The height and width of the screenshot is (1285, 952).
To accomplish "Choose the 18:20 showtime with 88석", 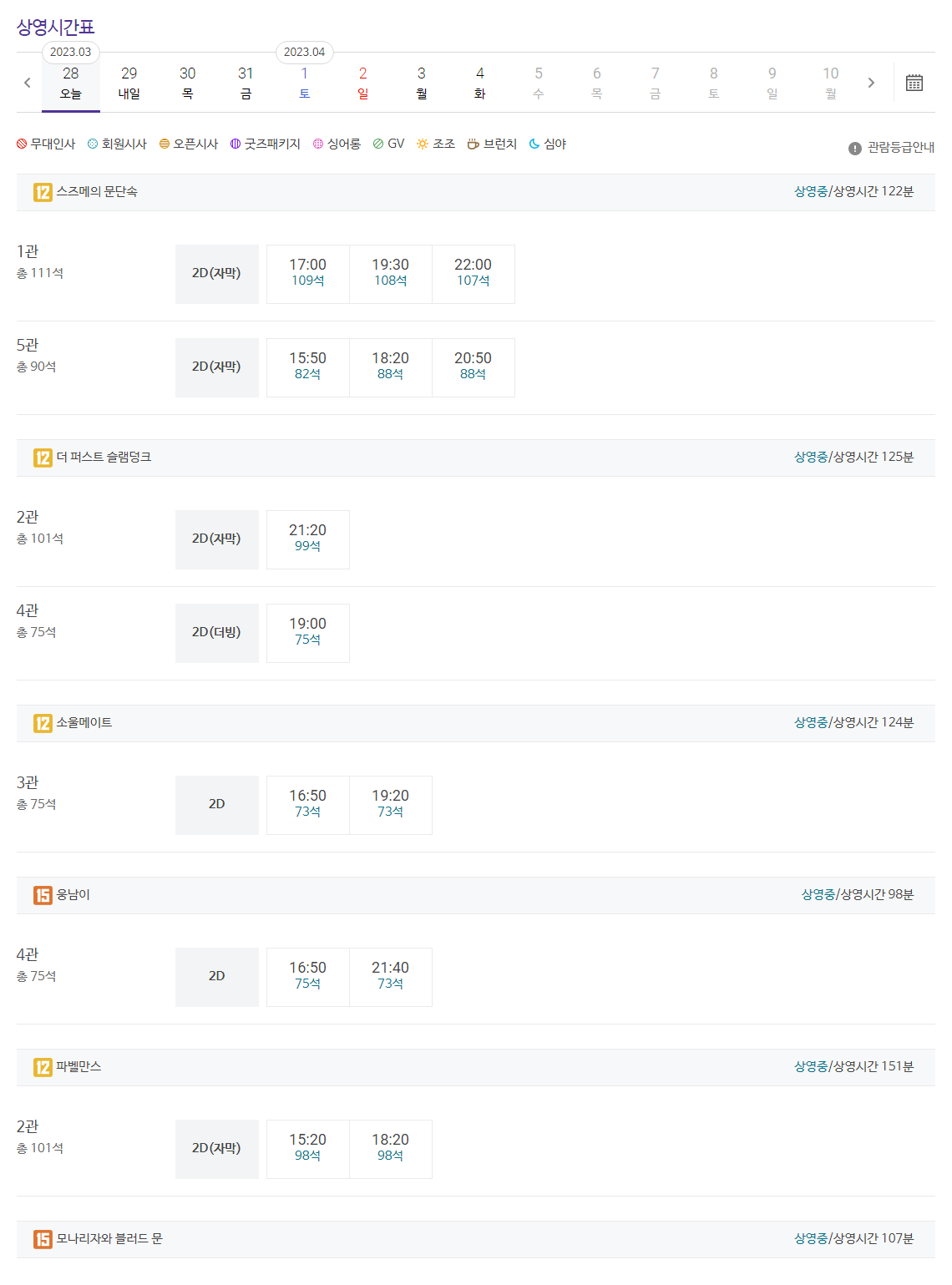I will [x=391, y=367].
